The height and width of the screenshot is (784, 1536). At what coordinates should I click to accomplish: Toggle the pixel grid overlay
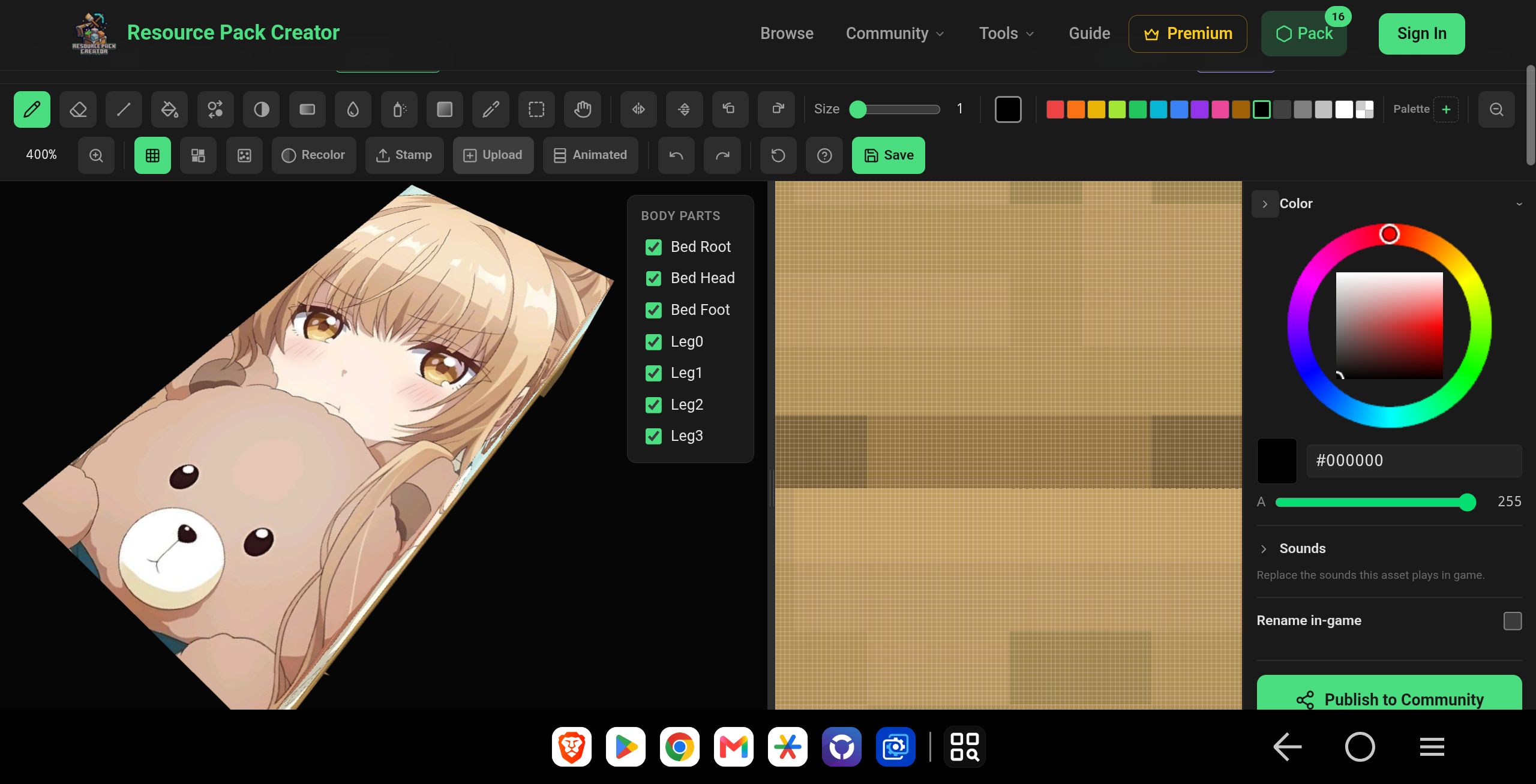(x=152, y=155)
